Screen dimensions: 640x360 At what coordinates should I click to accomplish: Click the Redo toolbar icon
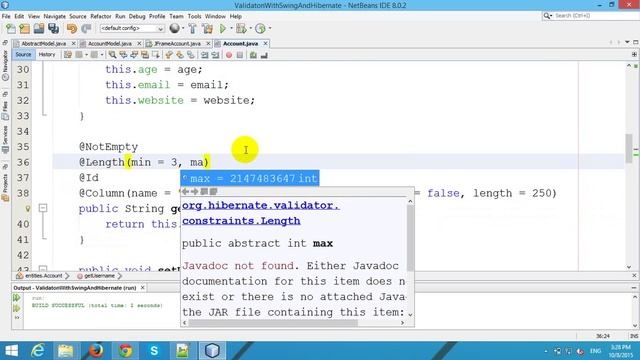click(86, 29)
